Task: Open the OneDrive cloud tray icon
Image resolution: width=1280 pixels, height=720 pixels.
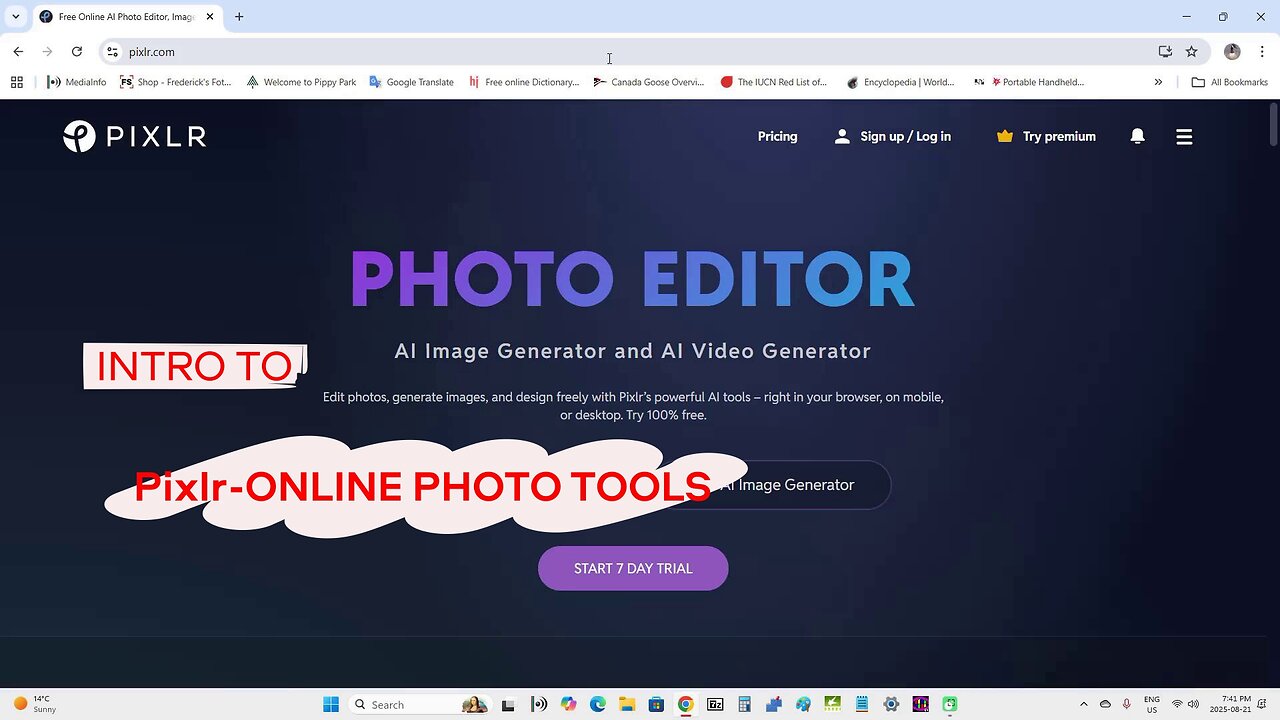Action: (1105, 704)
